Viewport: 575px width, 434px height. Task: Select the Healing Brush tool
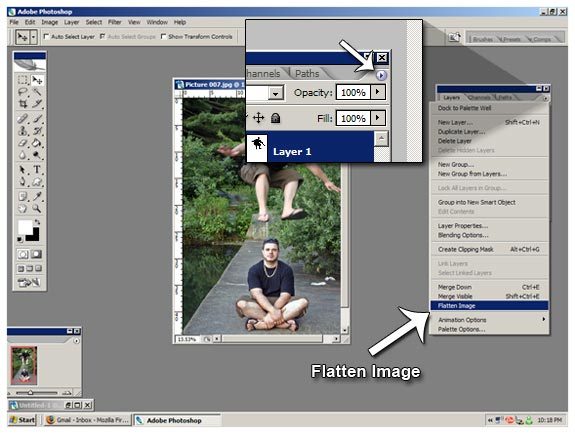coord(23,118)
